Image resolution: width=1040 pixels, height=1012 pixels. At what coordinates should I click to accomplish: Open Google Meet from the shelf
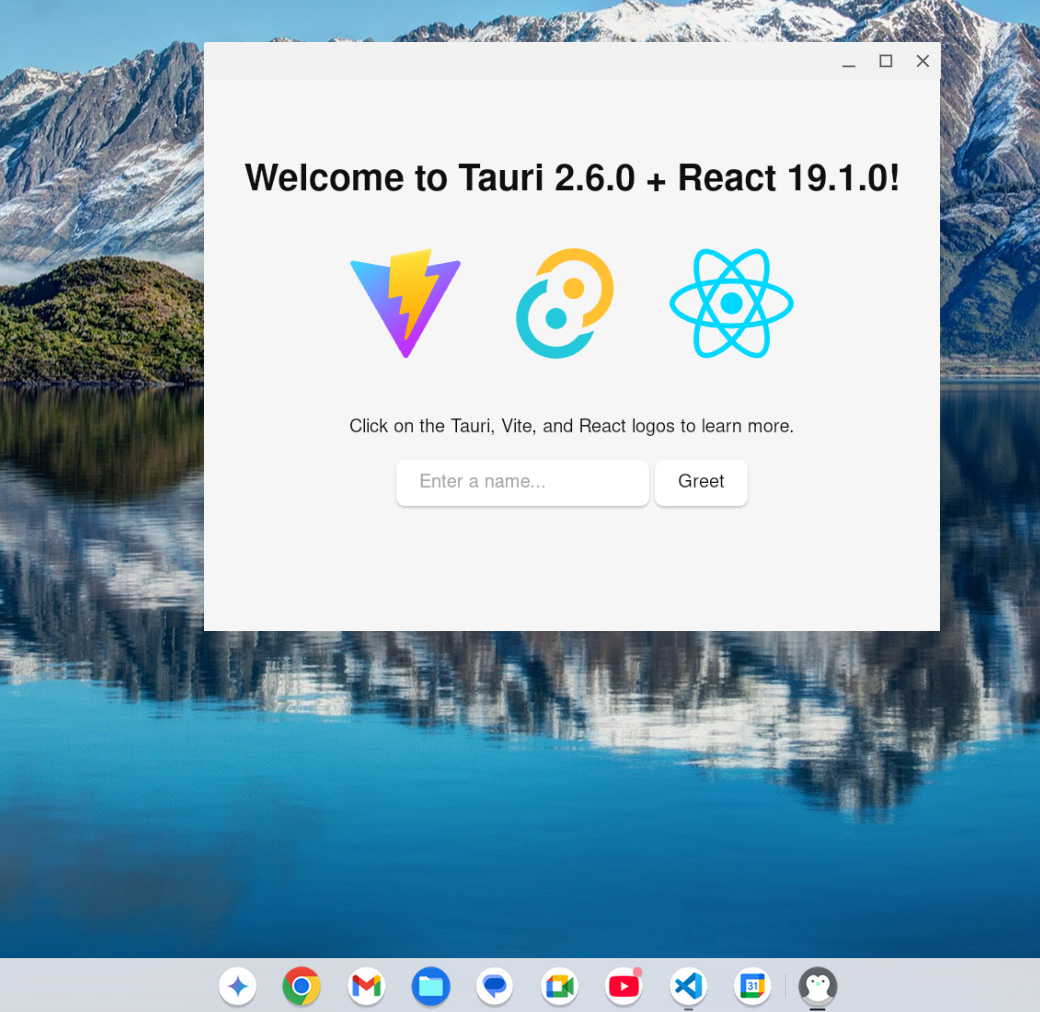tap(559, 986)
